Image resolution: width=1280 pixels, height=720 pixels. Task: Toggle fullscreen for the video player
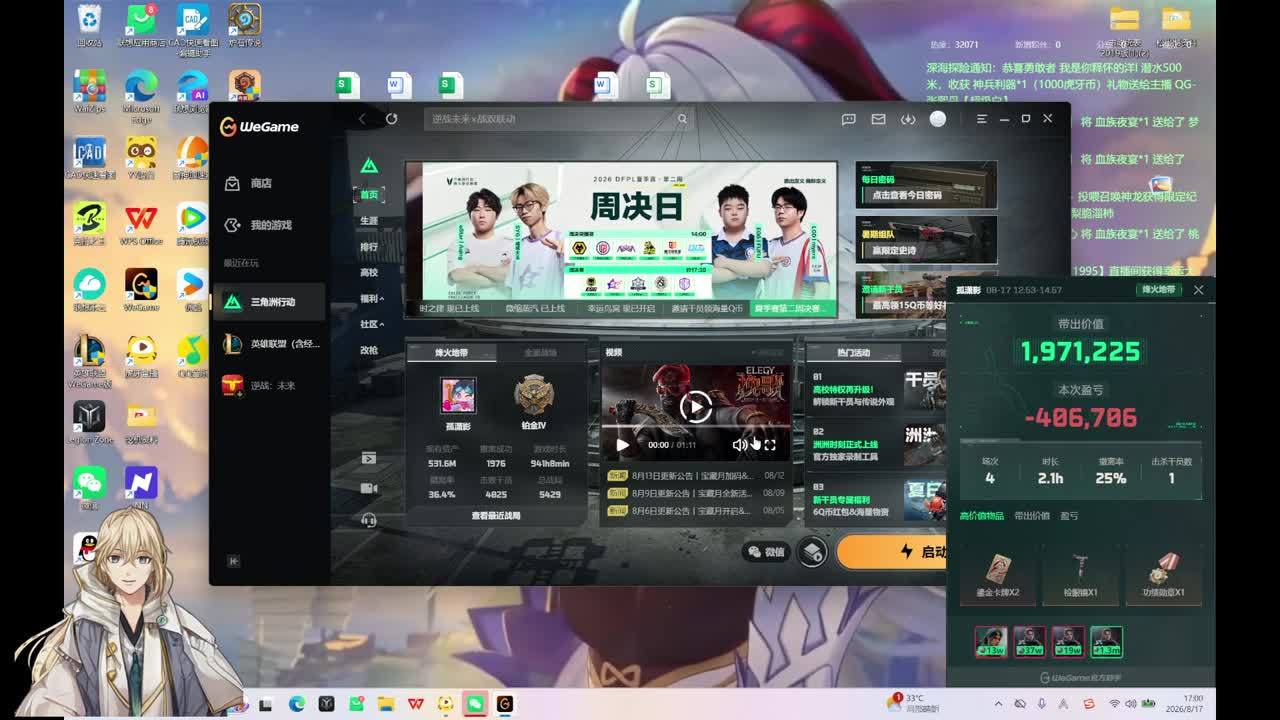[770, 445]
